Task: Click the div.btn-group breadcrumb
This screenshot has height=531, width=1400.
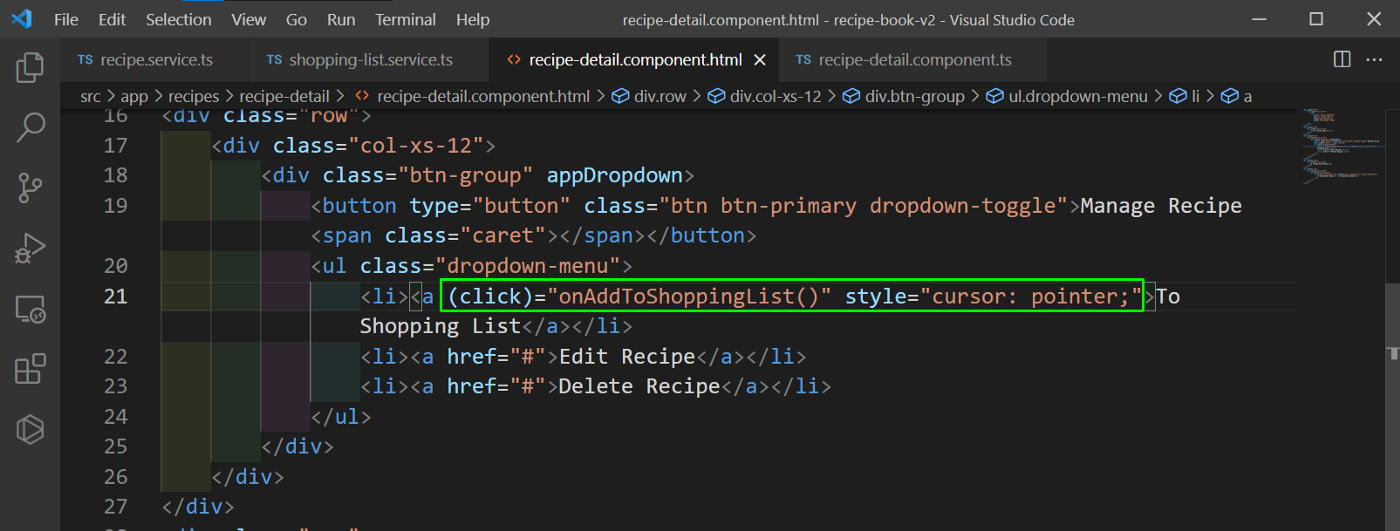Action: click(904, 96)
